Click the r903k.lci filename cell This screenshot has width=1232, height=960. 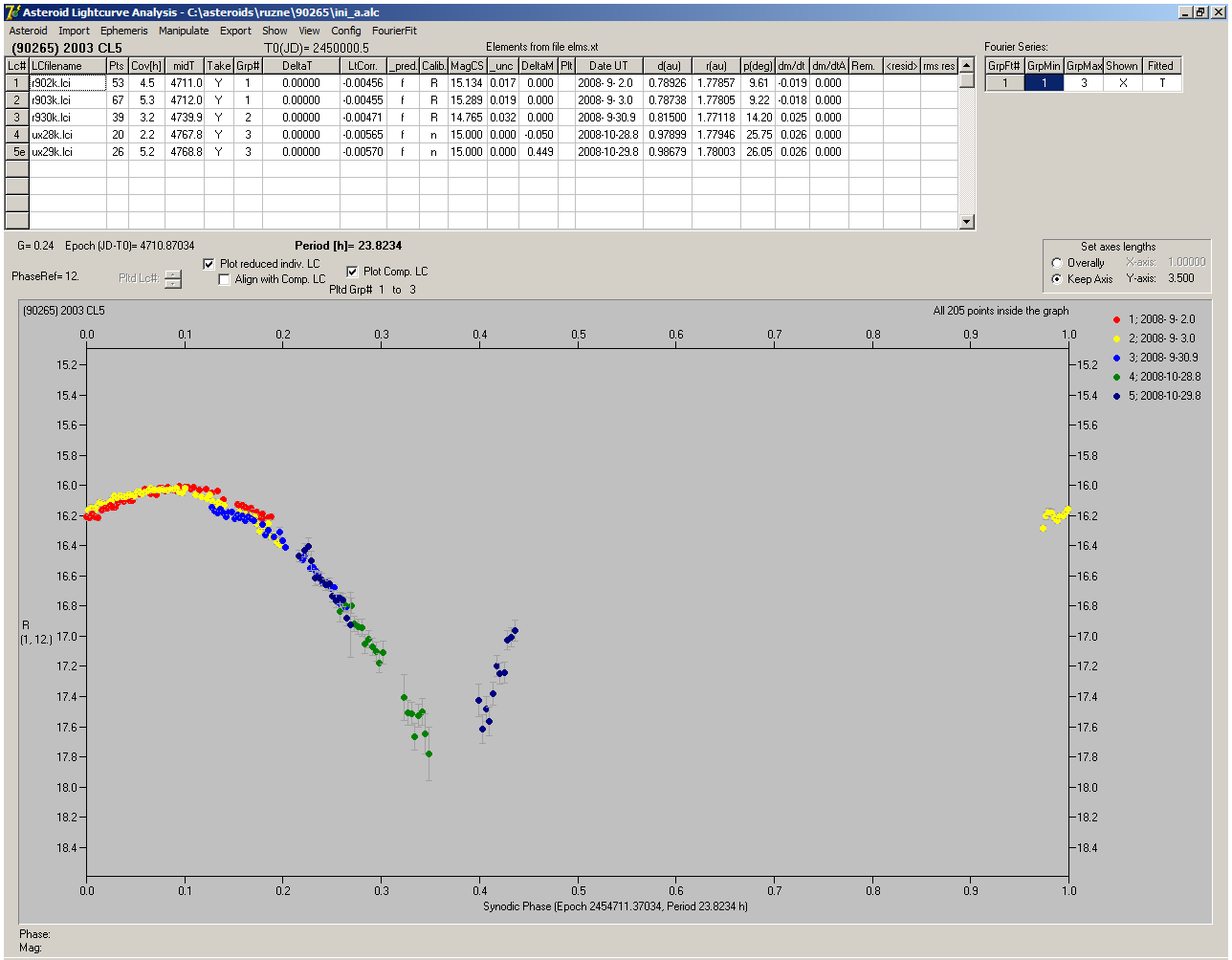pyautogui.click(x=67, y=100)
